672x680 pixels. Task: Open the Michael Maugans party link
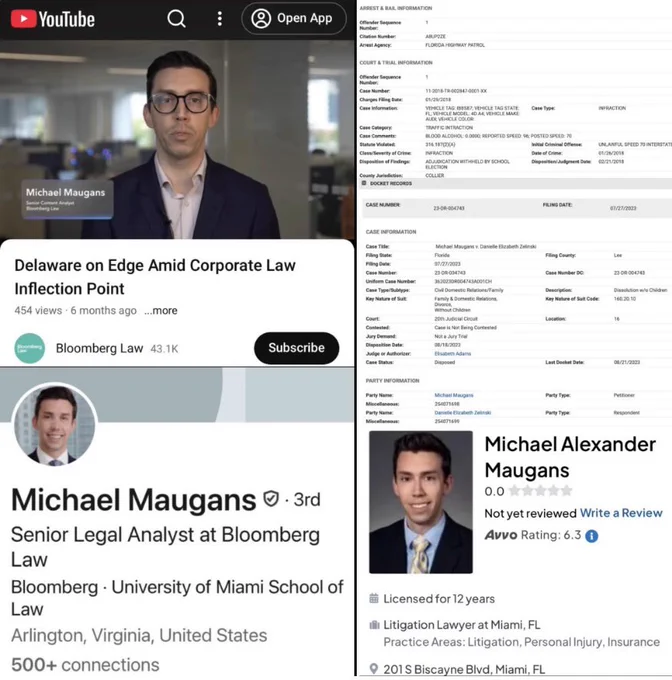pos(454,395)
